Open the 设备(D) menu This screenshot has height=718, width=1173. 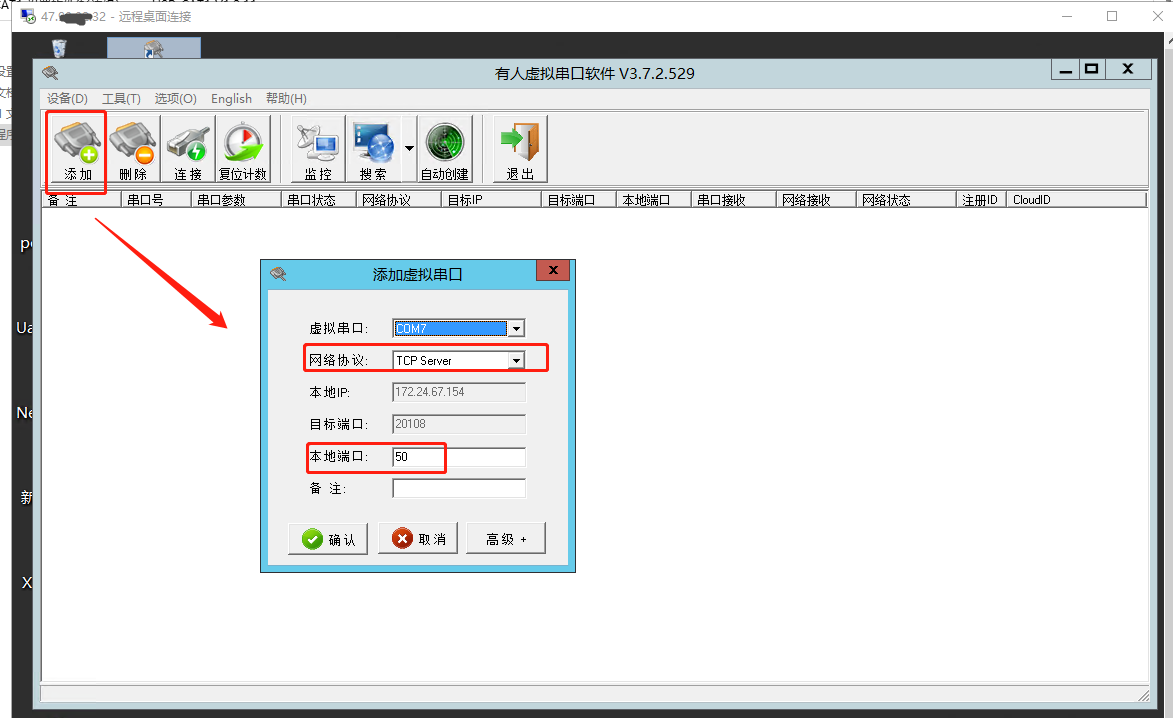coord(67,99)
